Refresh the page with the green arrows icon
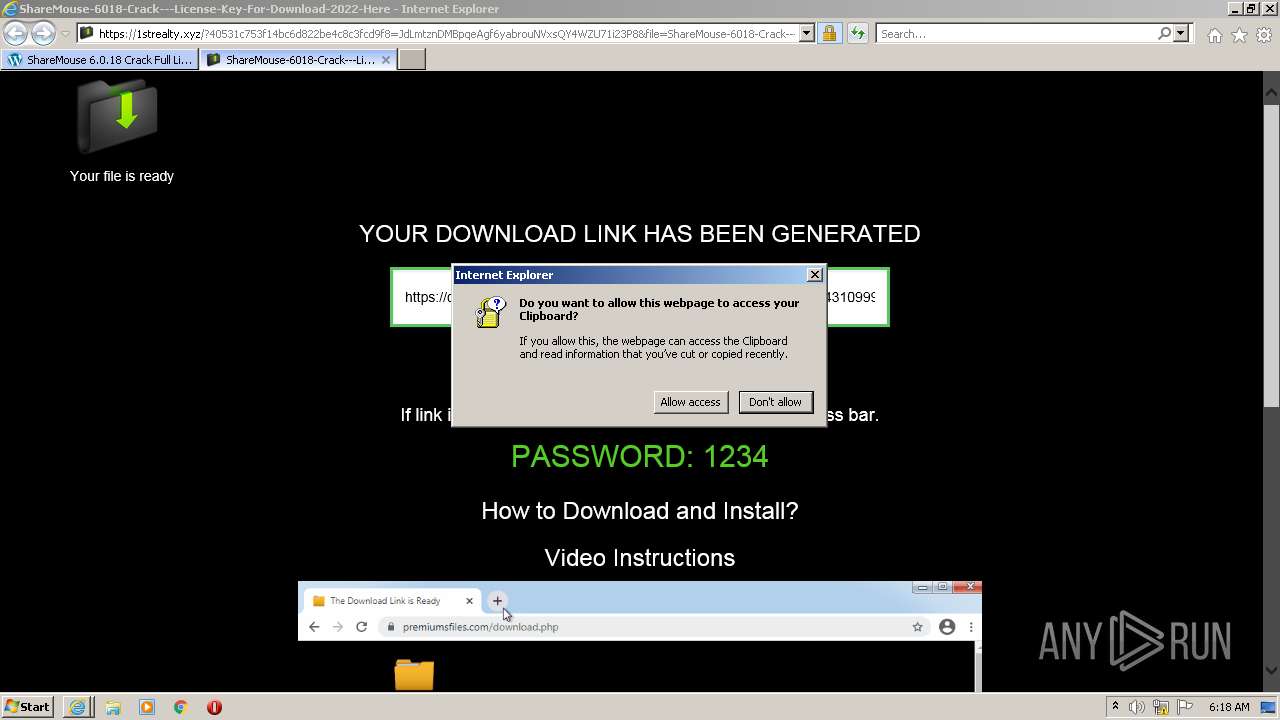Viewport: 1280px width, 720px height. coord(858,34)
